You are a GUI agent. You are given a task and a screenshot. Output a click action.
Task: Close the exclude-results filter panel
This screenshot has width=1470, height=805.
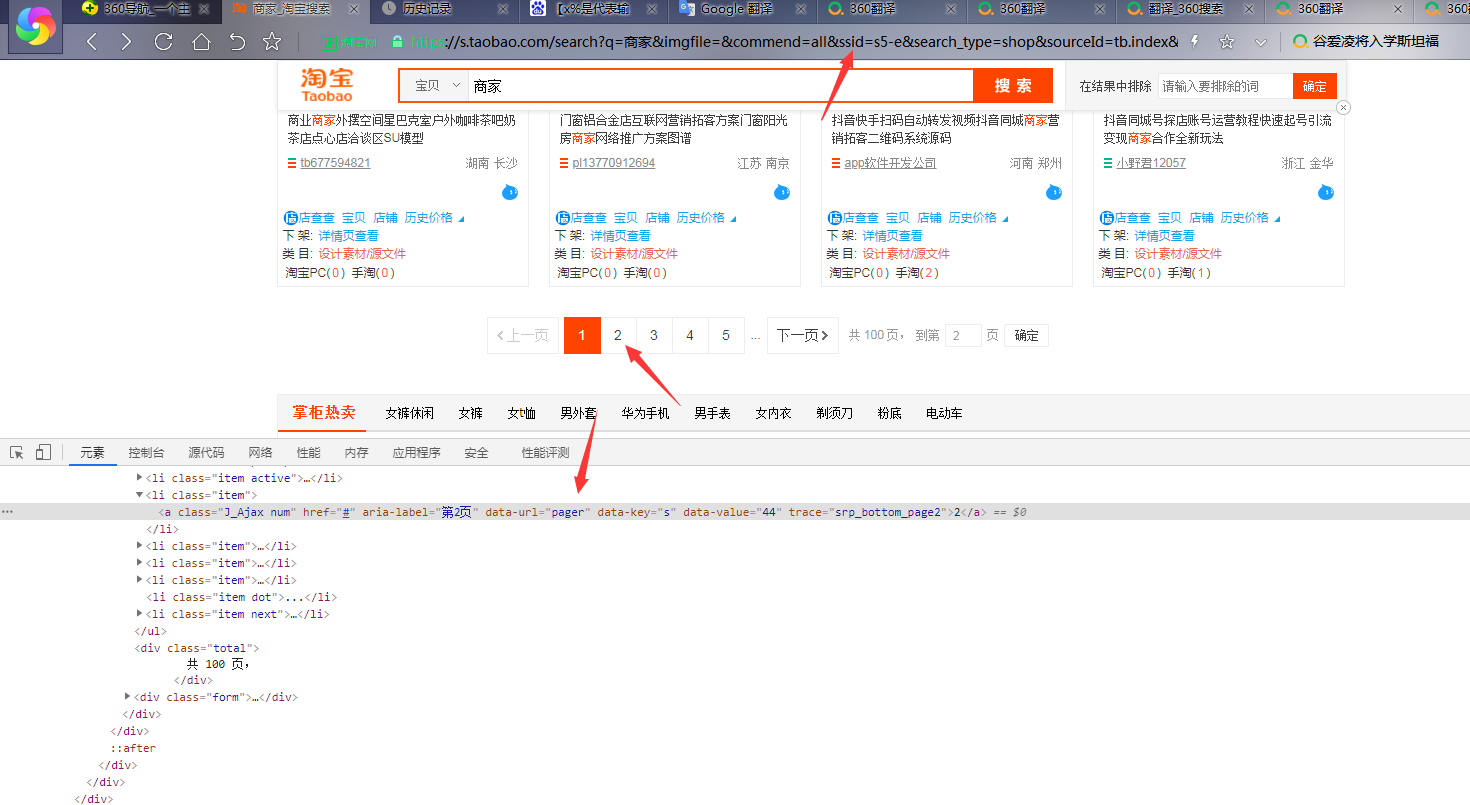[1343, 107]
